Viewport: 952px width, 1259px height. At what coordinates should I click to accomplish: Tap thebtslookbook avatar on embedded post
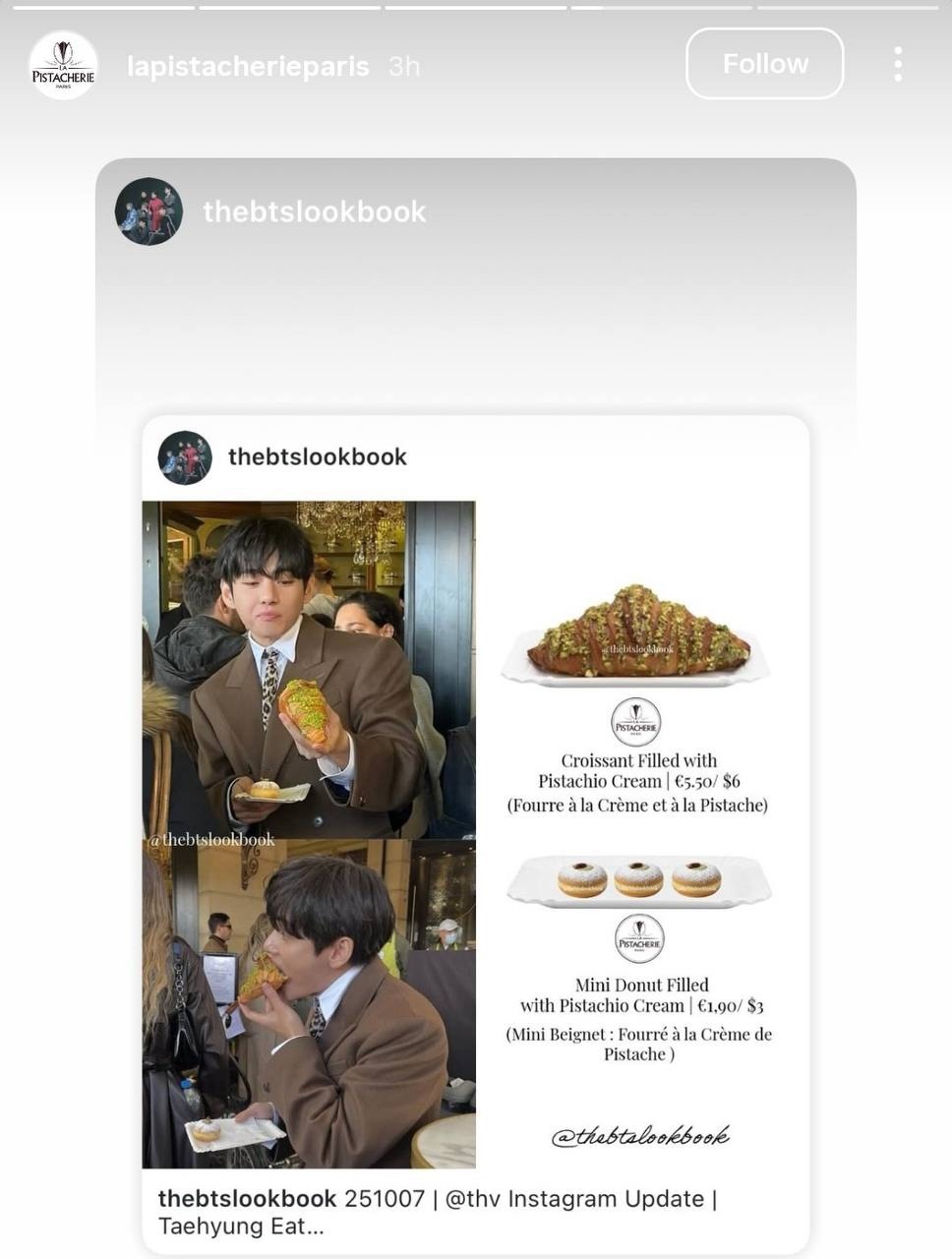(185, 457)
